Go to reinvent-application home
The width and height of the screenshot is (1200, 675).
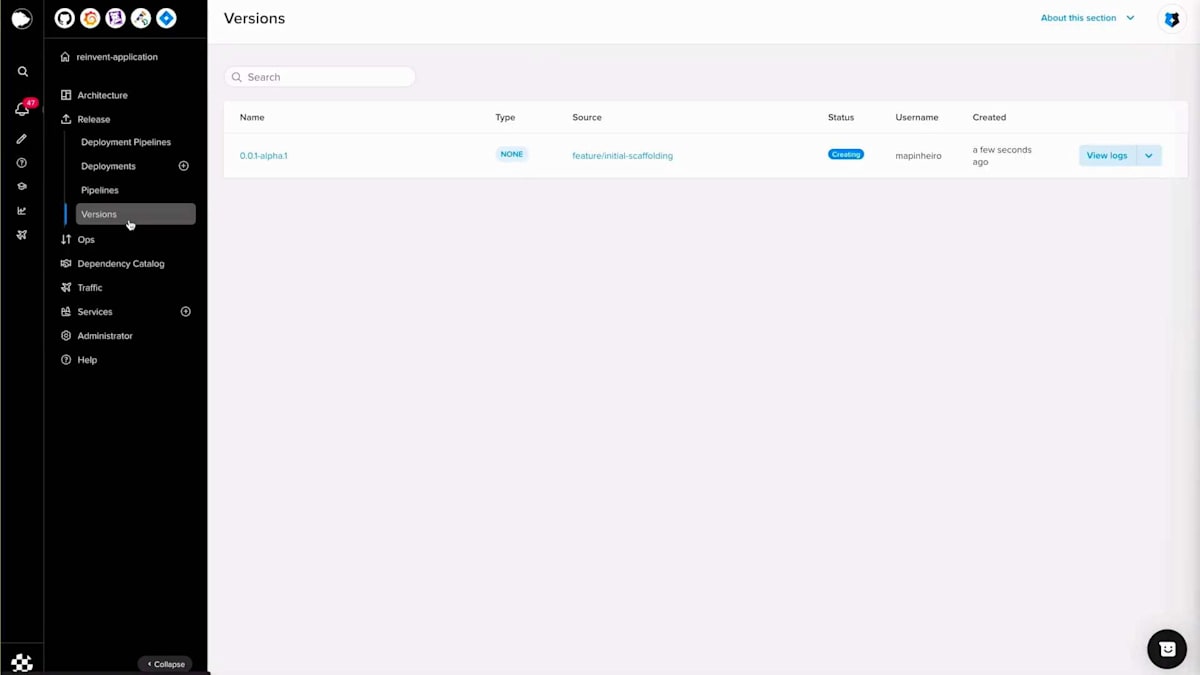click(x=109, y=57)
